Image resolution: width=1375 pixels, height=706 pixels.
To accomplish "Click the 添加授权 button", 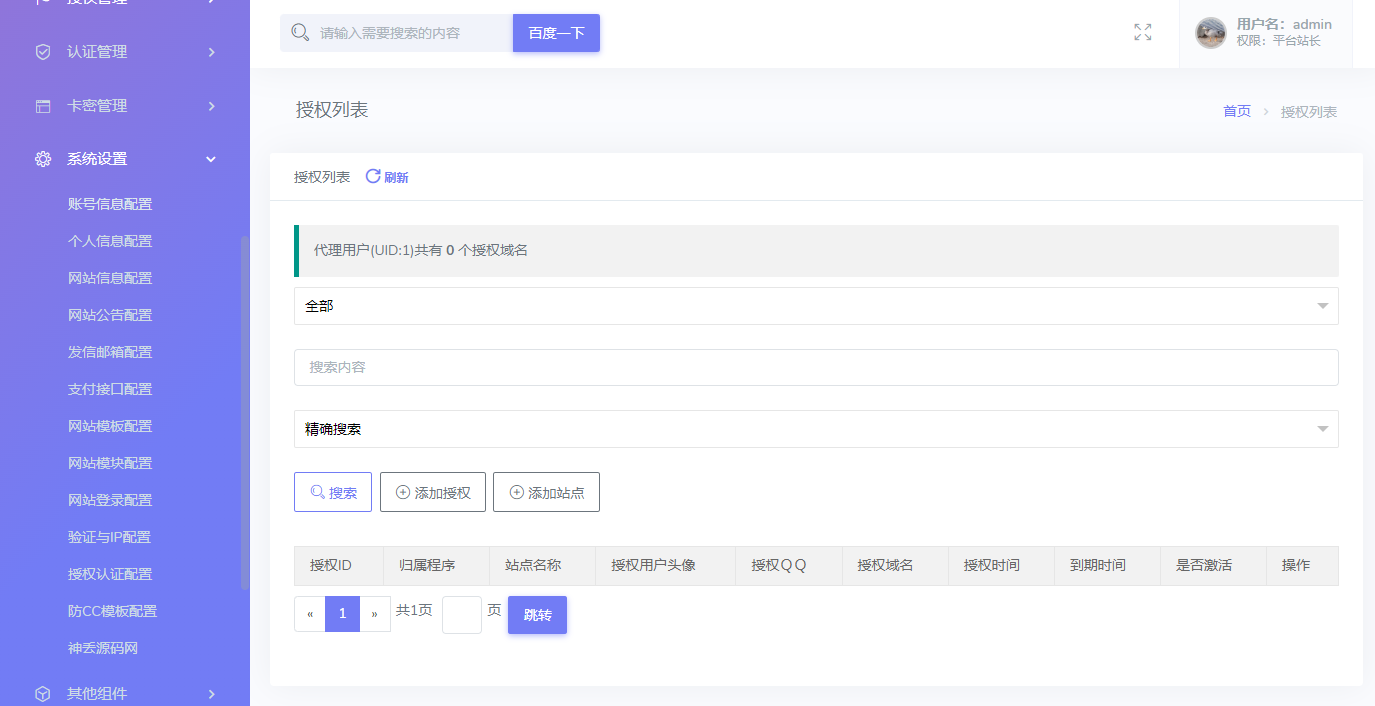I will (432, 491).
